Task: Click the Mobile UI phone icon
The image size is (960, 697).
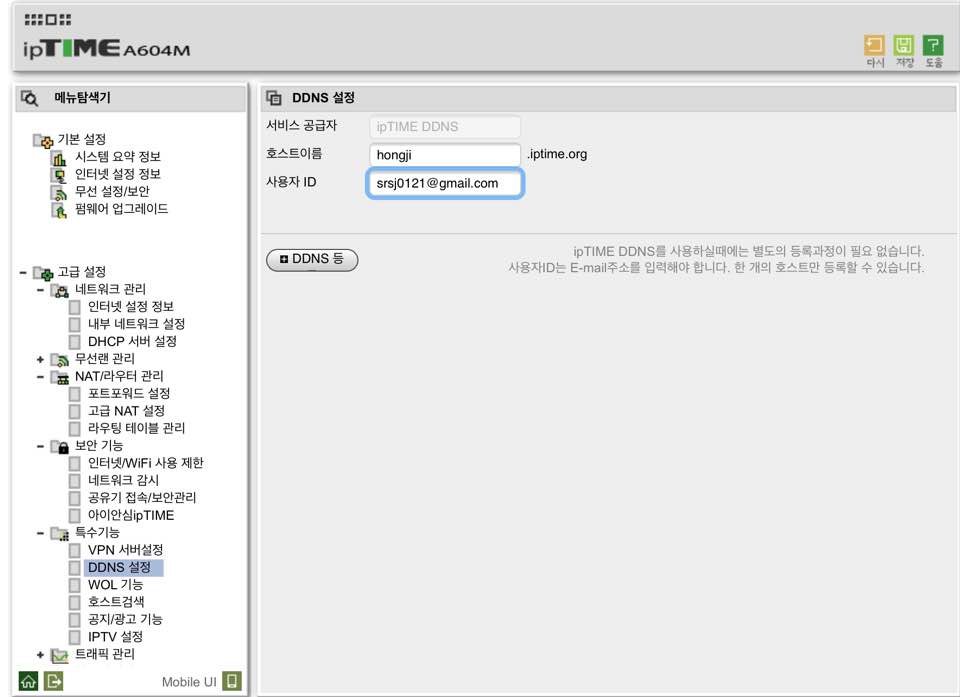Action: click(232, 681)
